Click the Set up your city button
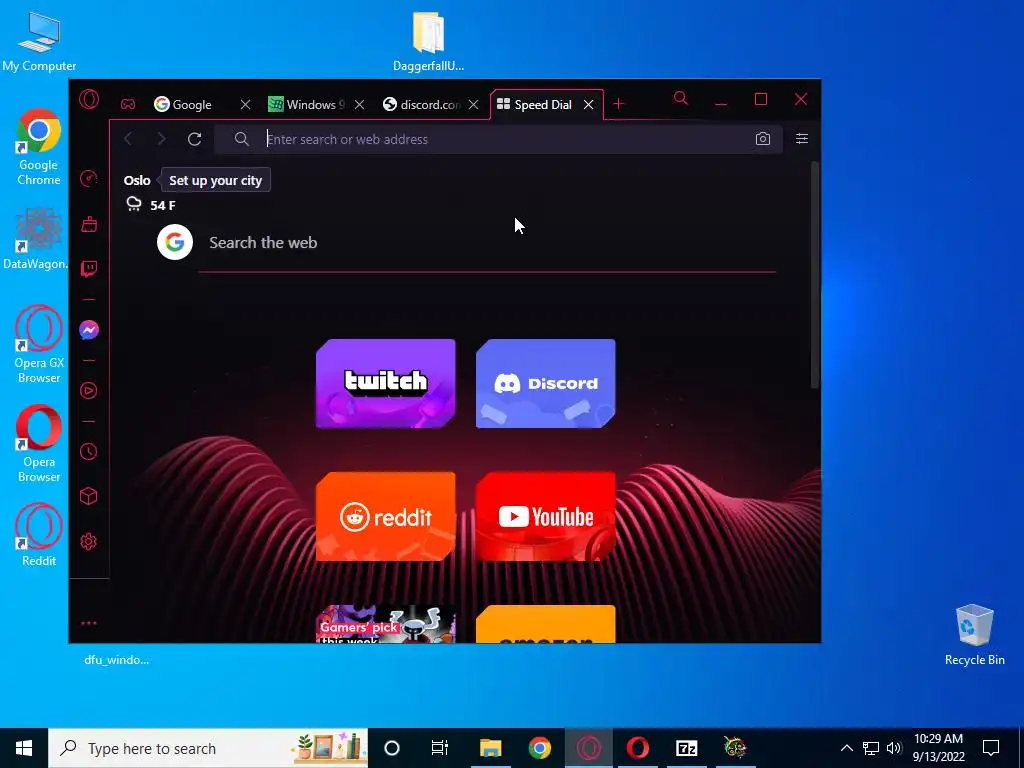 coord(216,180)
